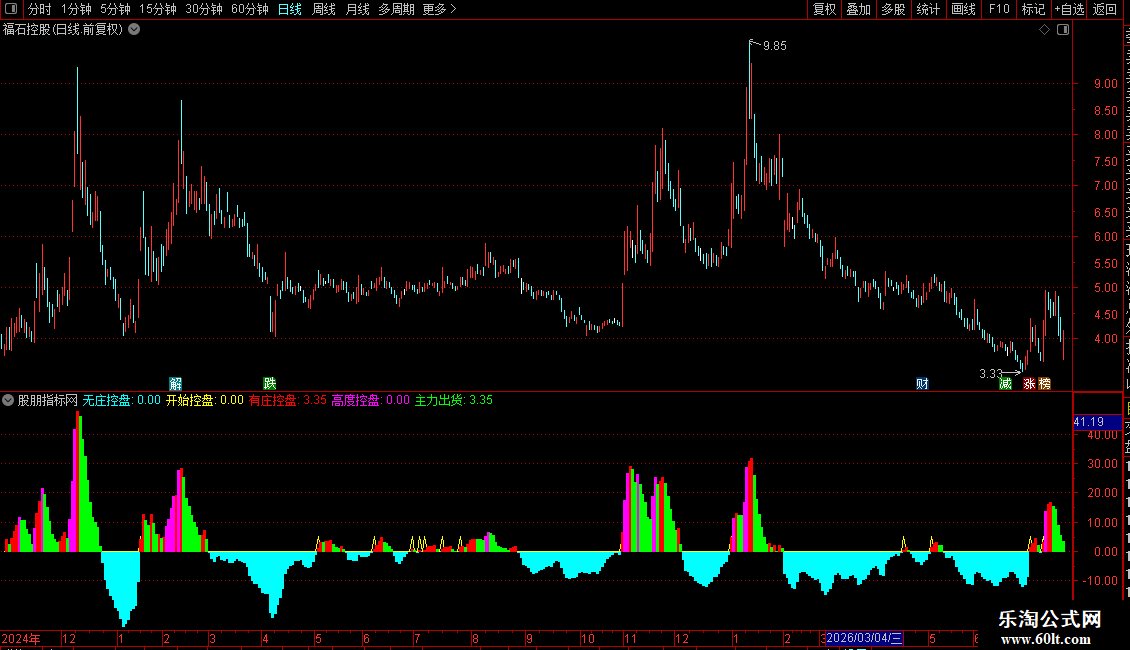Toggle the left sidebar panel icon
The width and height of the screenshot is (1130, 650).
tap(11, 9)
